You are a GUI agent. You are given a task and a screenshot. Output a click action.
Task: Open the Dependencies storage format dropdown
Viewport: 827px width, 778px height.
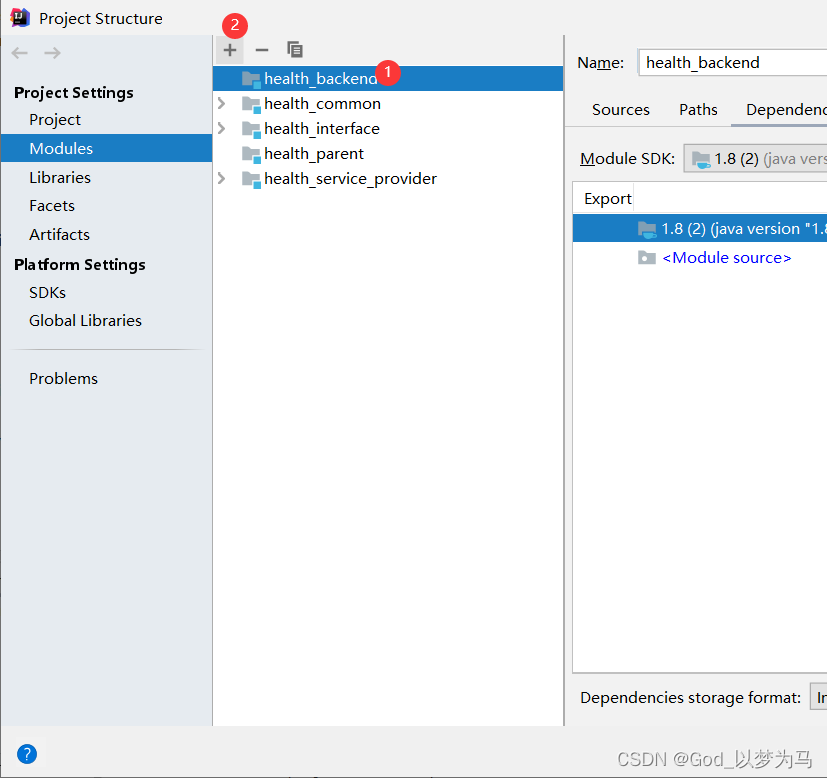pyautogui.click(x=819, y=697)
